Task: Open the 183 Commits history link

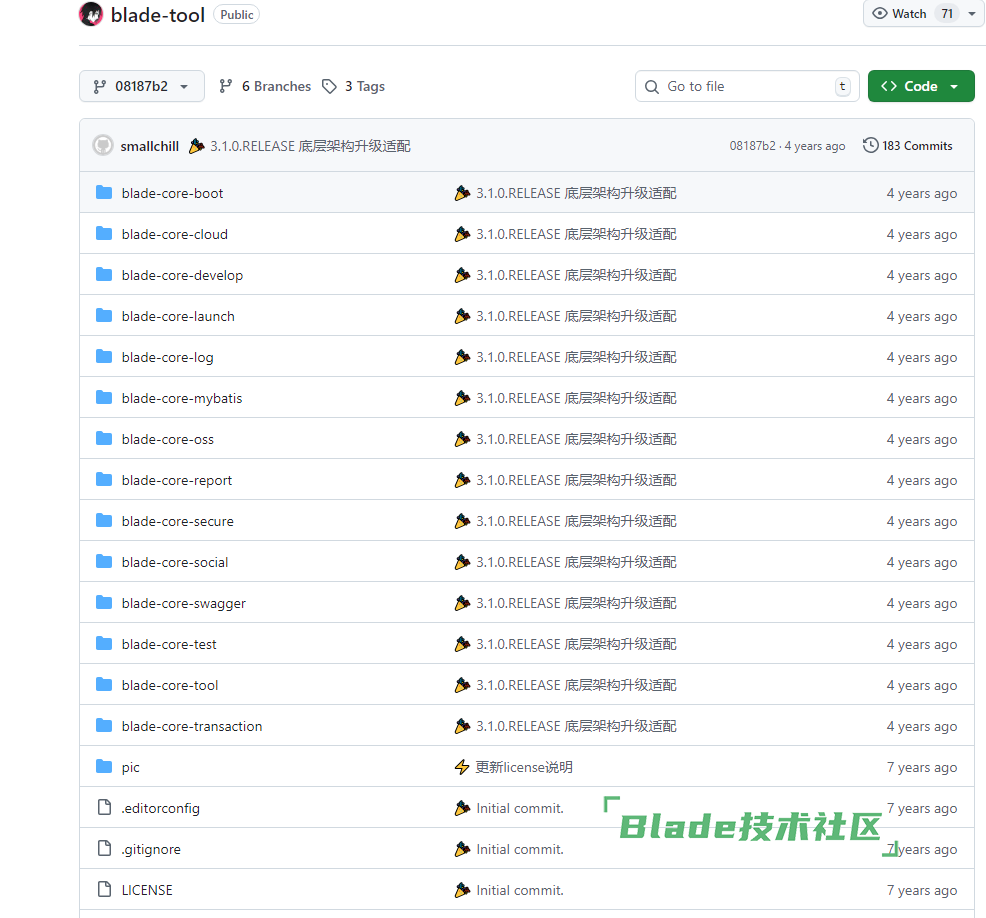Action: (x=908, y=146)
